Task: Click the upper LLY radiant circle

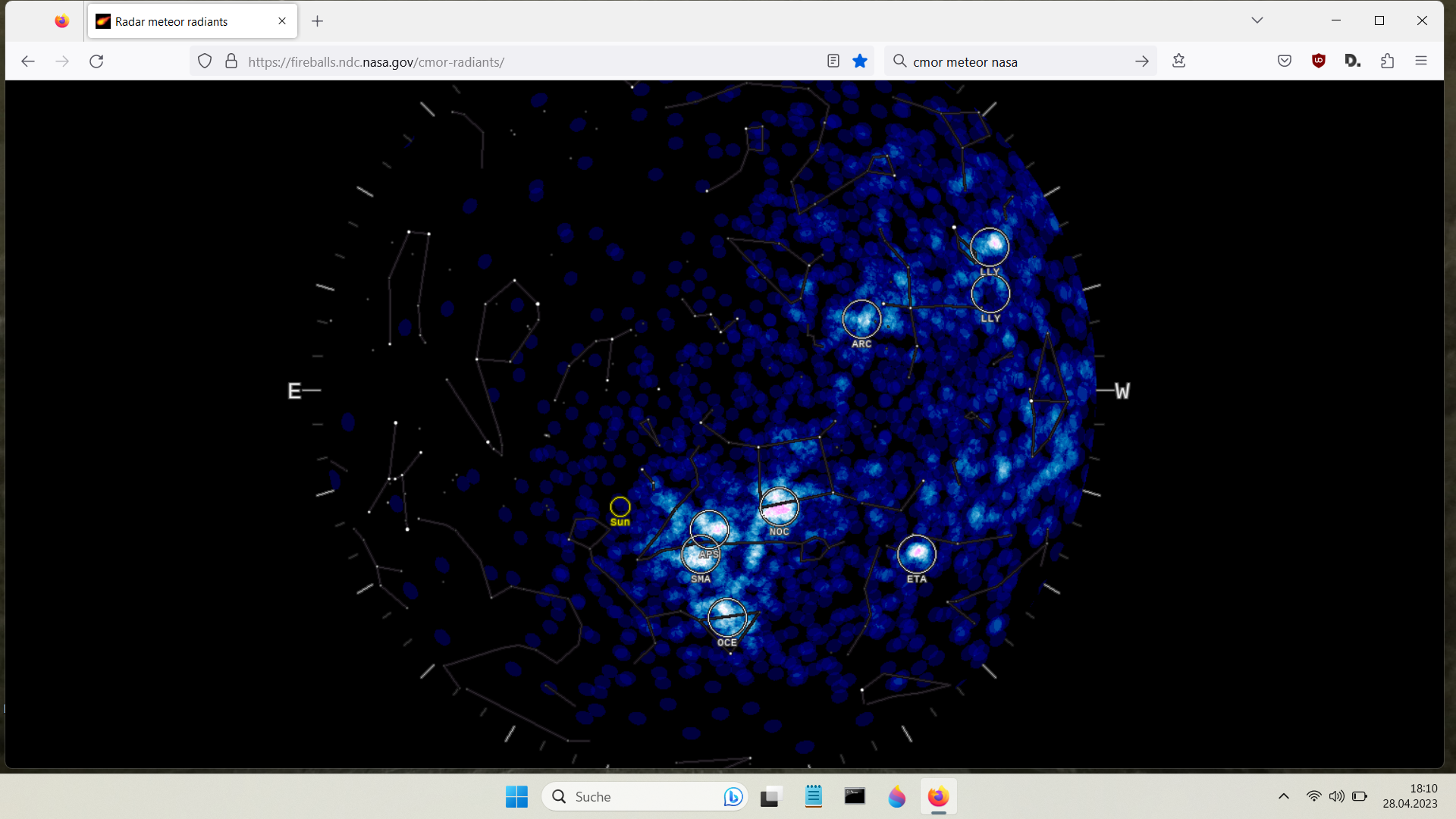Action: coord(990,246)
